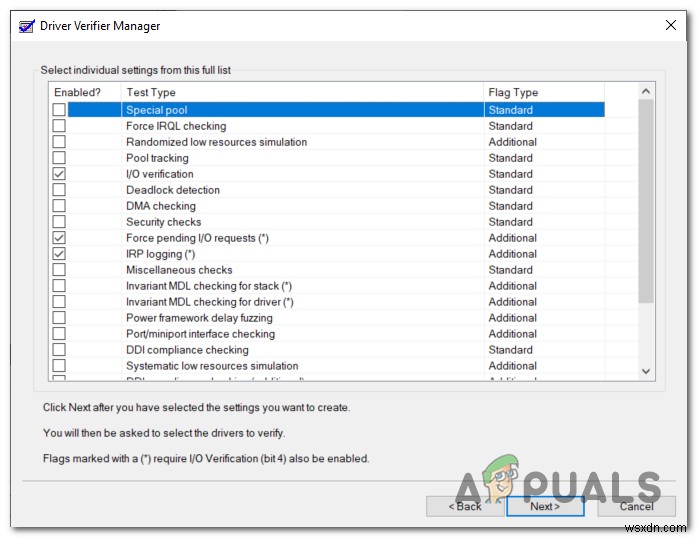
Task: Select the 'Security checks' row text
Action: (x=163, y=222)
